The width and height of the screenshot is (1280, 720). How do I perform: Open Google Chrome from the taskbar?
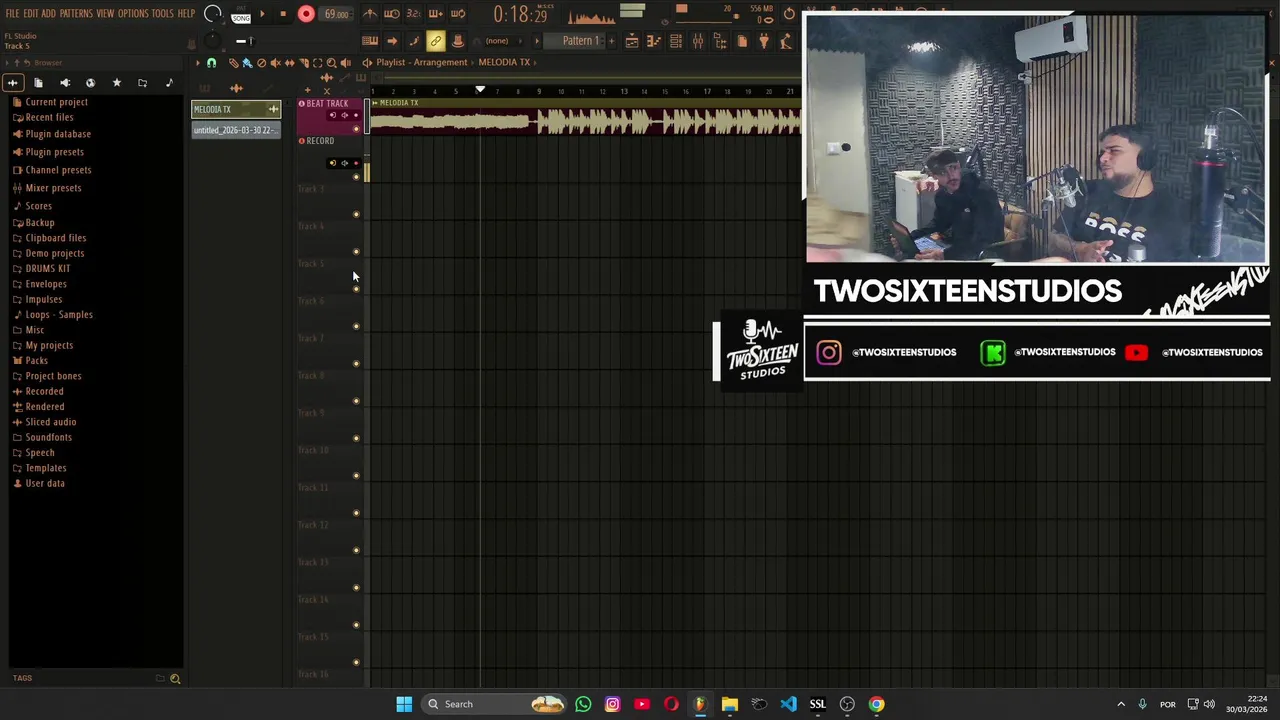(x=876, y=704)
